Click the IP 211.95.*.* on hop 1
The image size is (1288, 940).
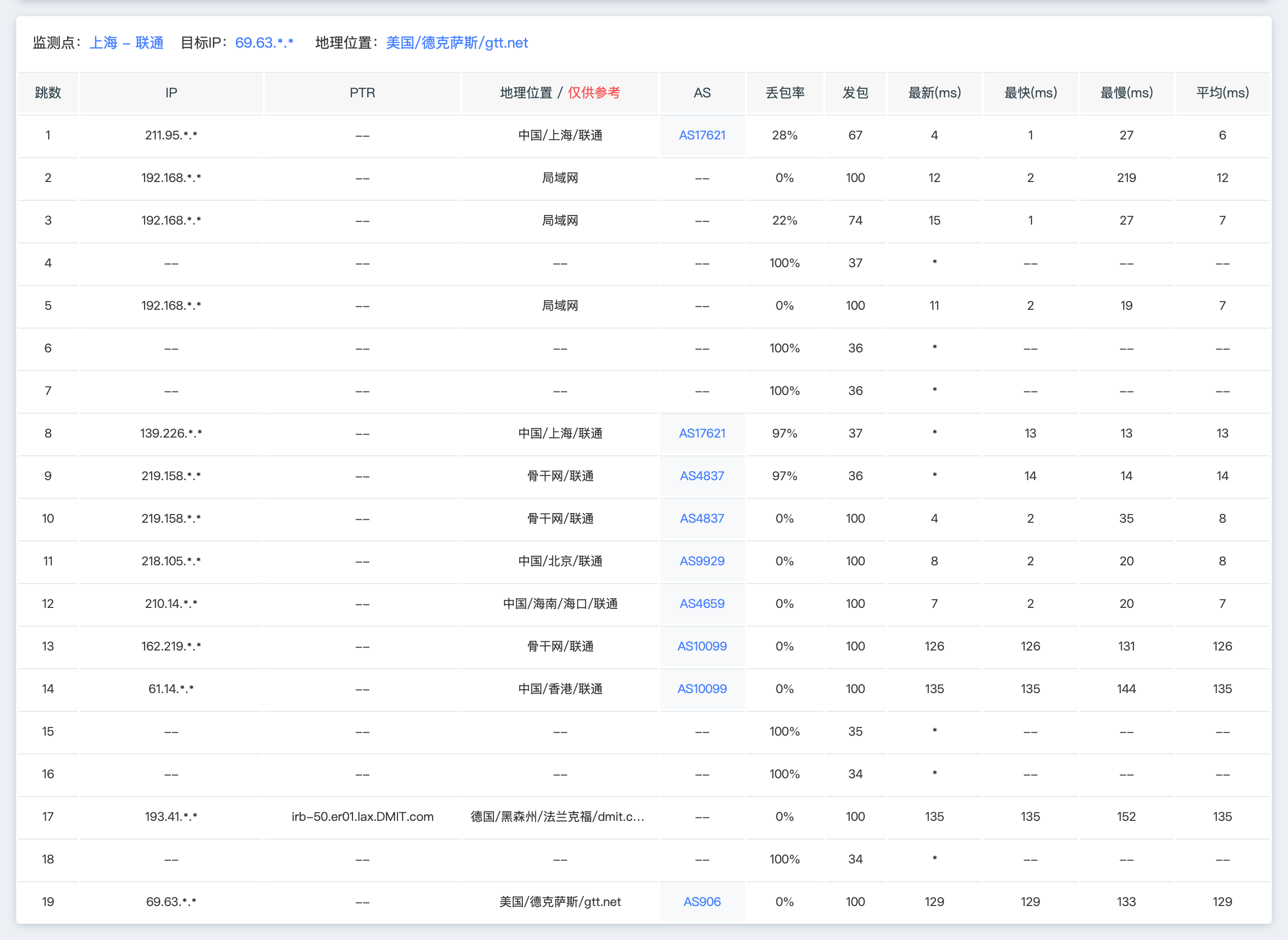pyautogui.click(x=170, y=135)
